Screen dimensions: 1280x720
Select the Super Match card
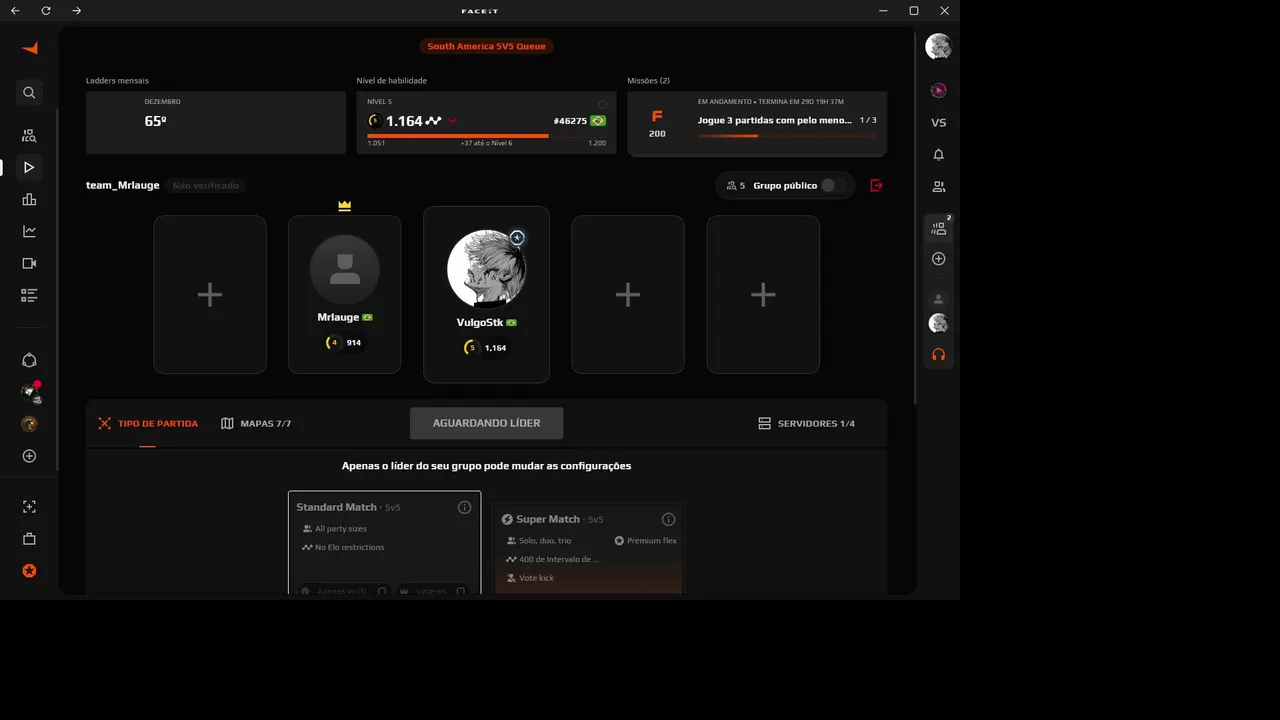click(x=588, y=549)
